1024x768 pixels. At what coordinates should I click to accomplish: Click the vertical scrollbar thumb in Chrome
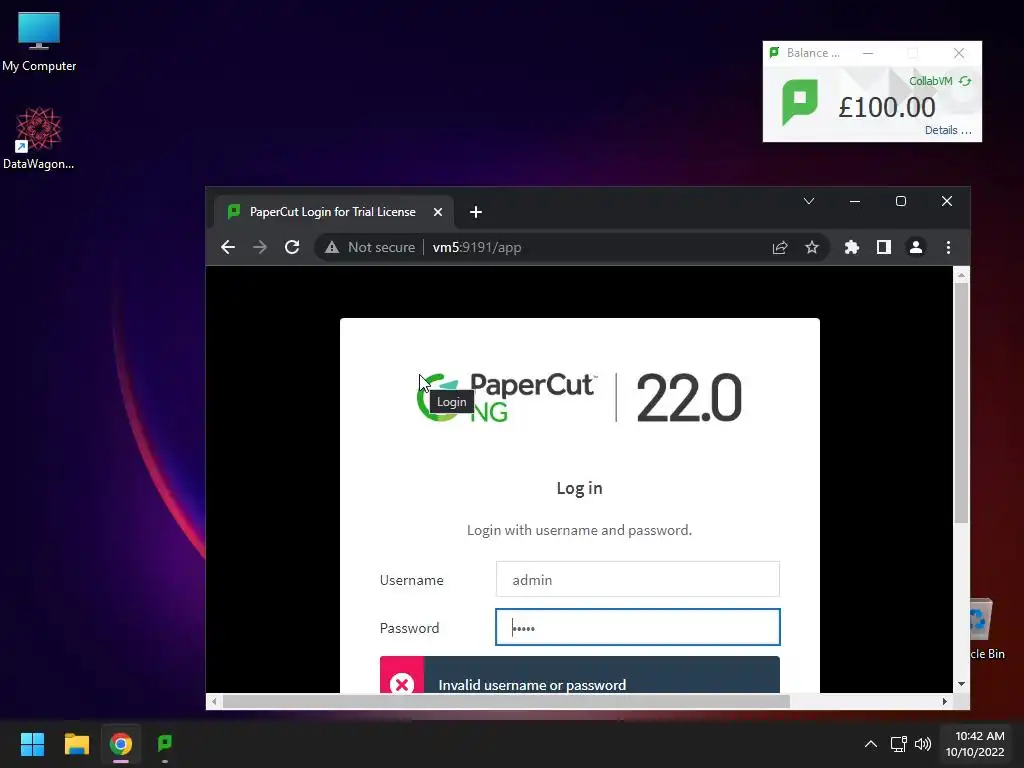961,402
